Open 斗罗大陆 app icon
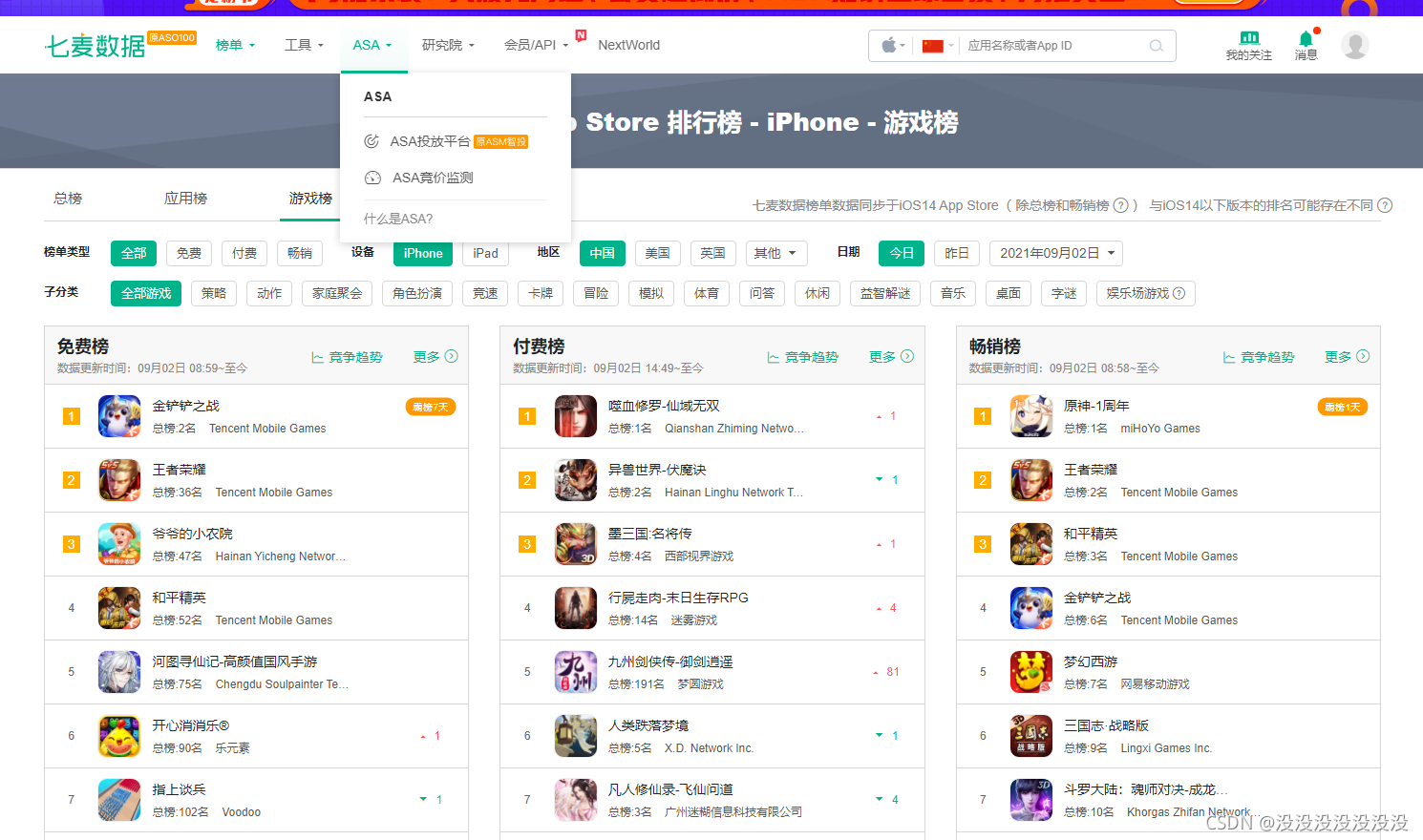The width and height of the screenshot is (1423, 840). (1031, 800)
